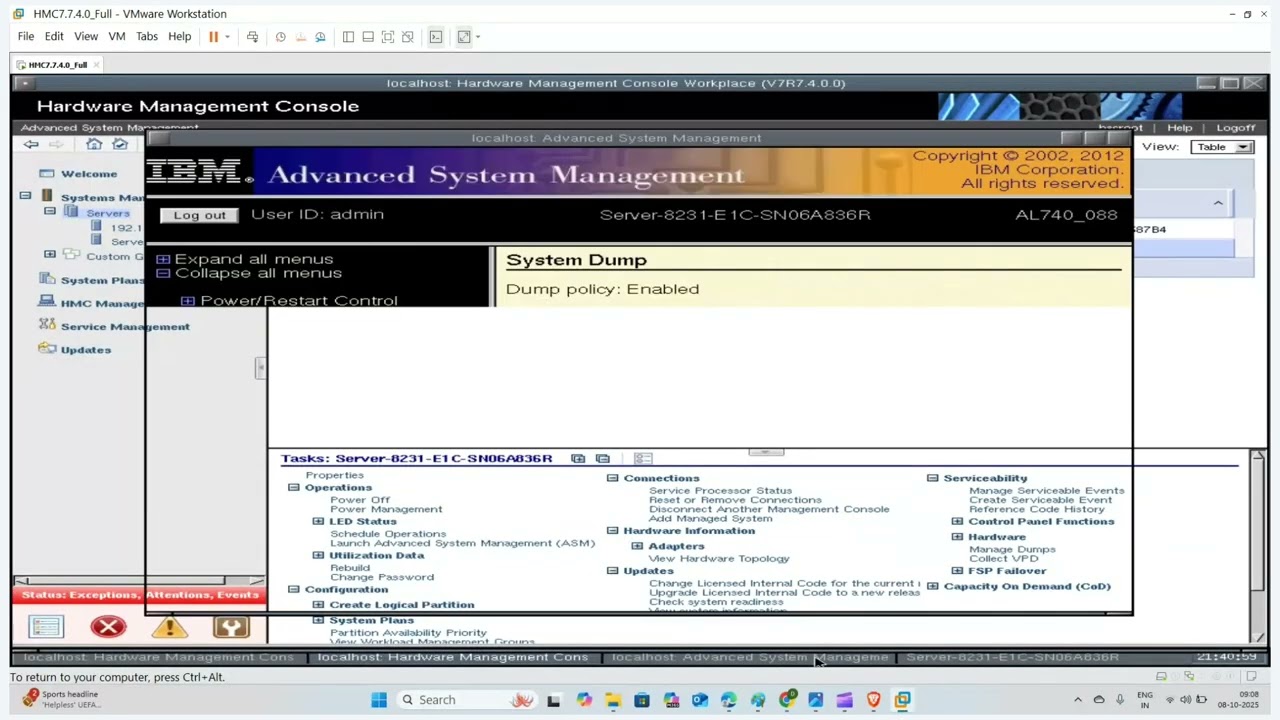Open the VMware Edit menu
This screenshot has height=720, width=1280.
coord(54,37)
